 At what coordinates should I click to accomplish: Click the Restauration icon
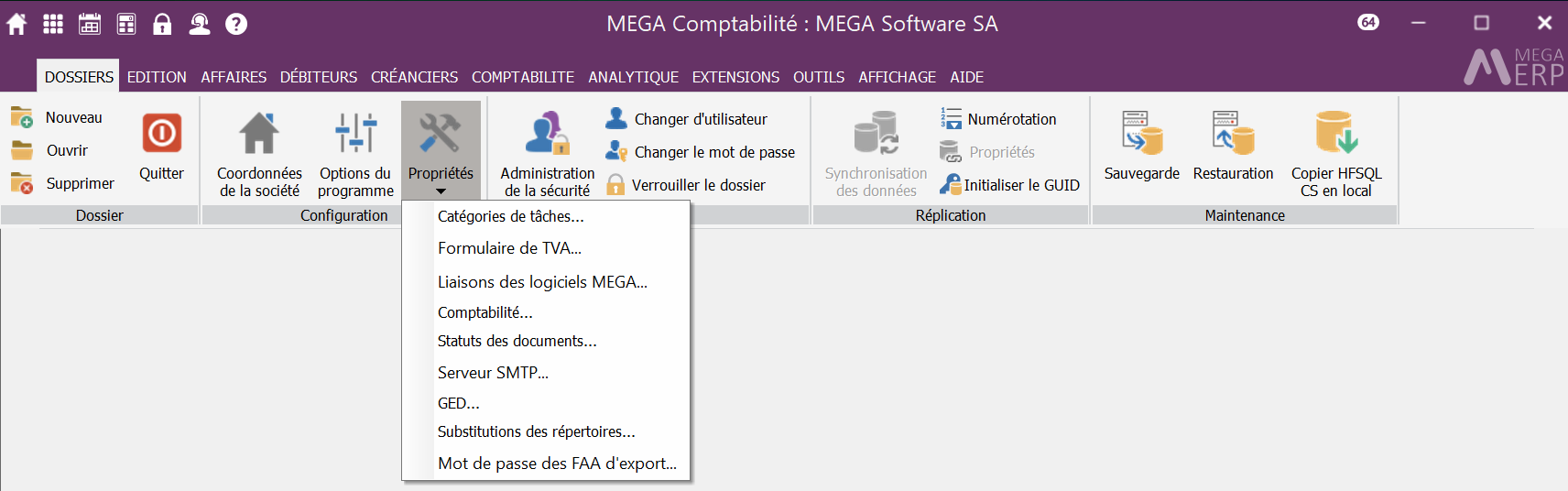(x=1233, y=134)
